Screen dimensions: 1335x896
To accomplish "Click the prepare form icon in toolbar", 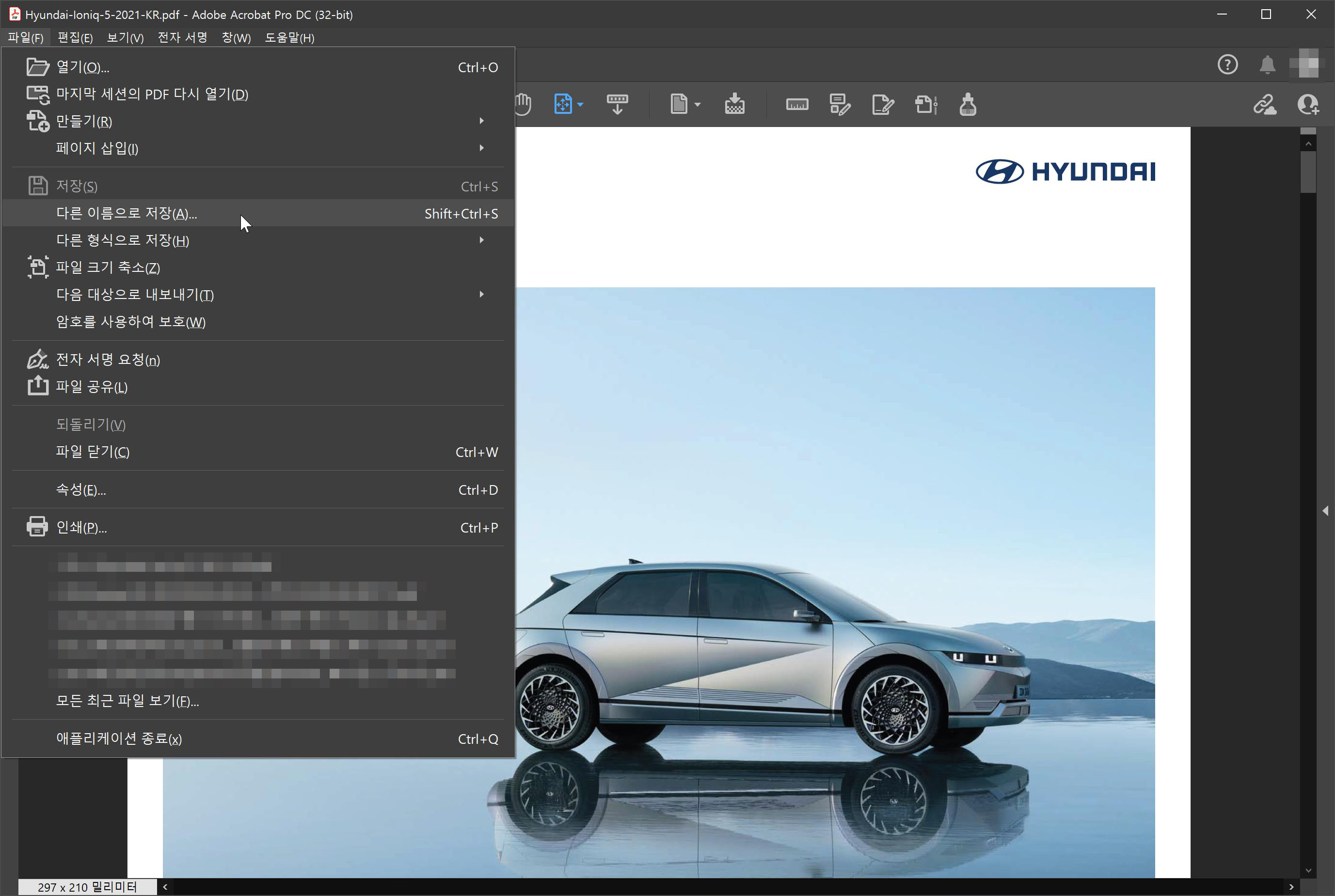I will coord(839,105).
